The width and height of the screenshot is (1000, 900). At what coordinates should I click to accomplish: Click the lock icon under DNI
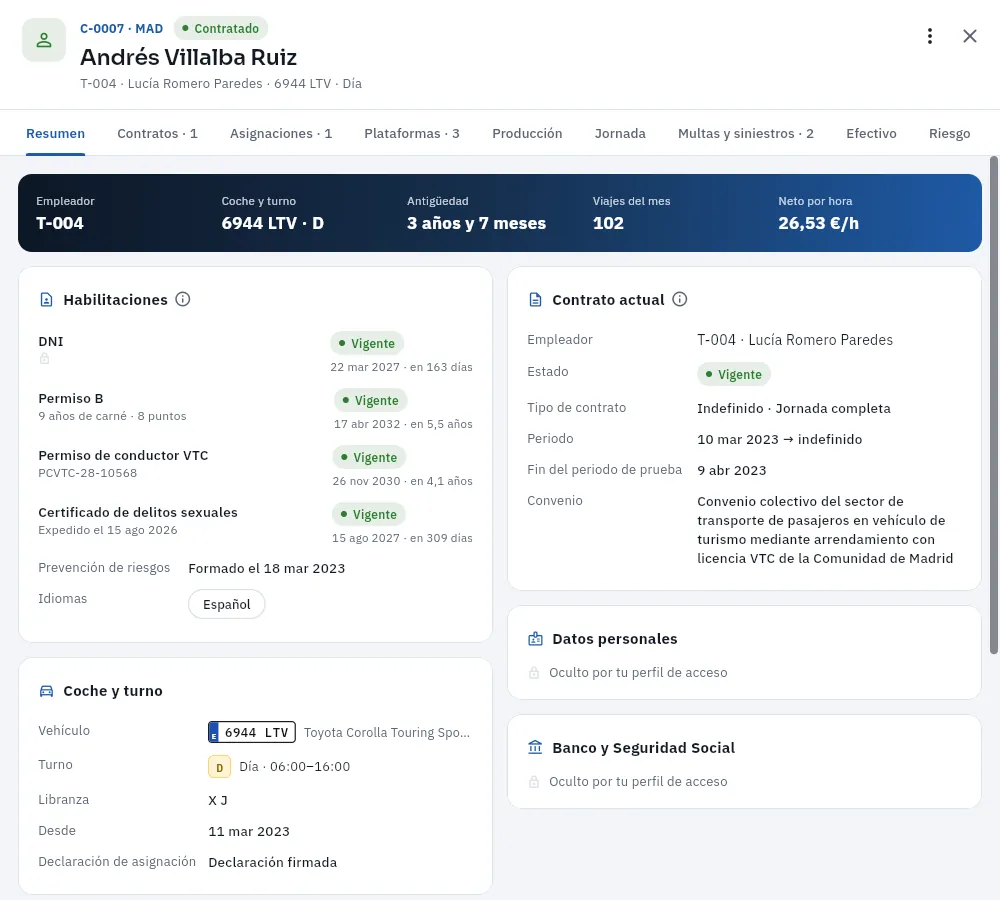45,358
